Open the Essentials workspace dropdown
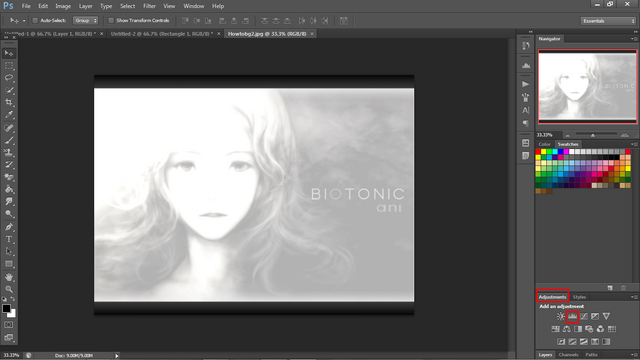The height and width of the screenshot is (360, 640). click(x=608, y=21)
